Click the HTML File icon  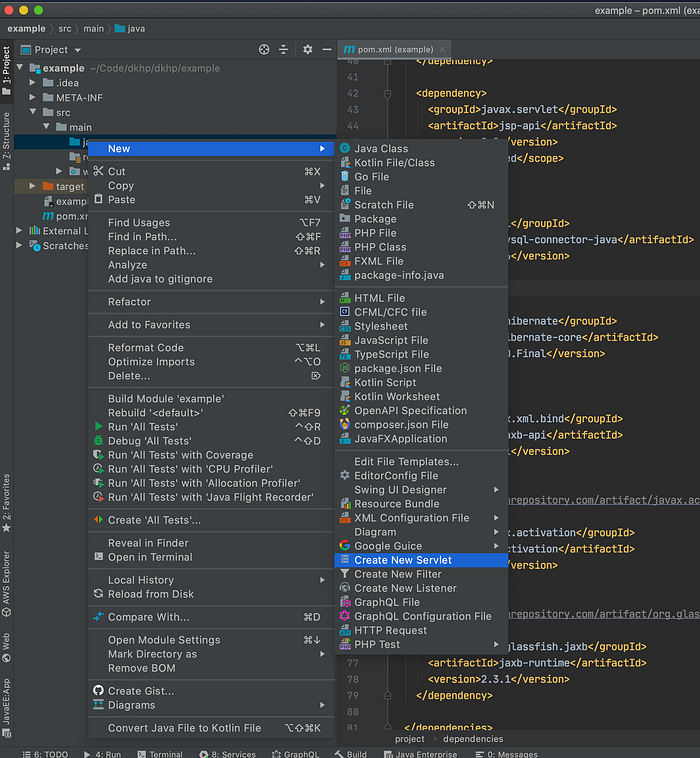click(x=345, y=298)
